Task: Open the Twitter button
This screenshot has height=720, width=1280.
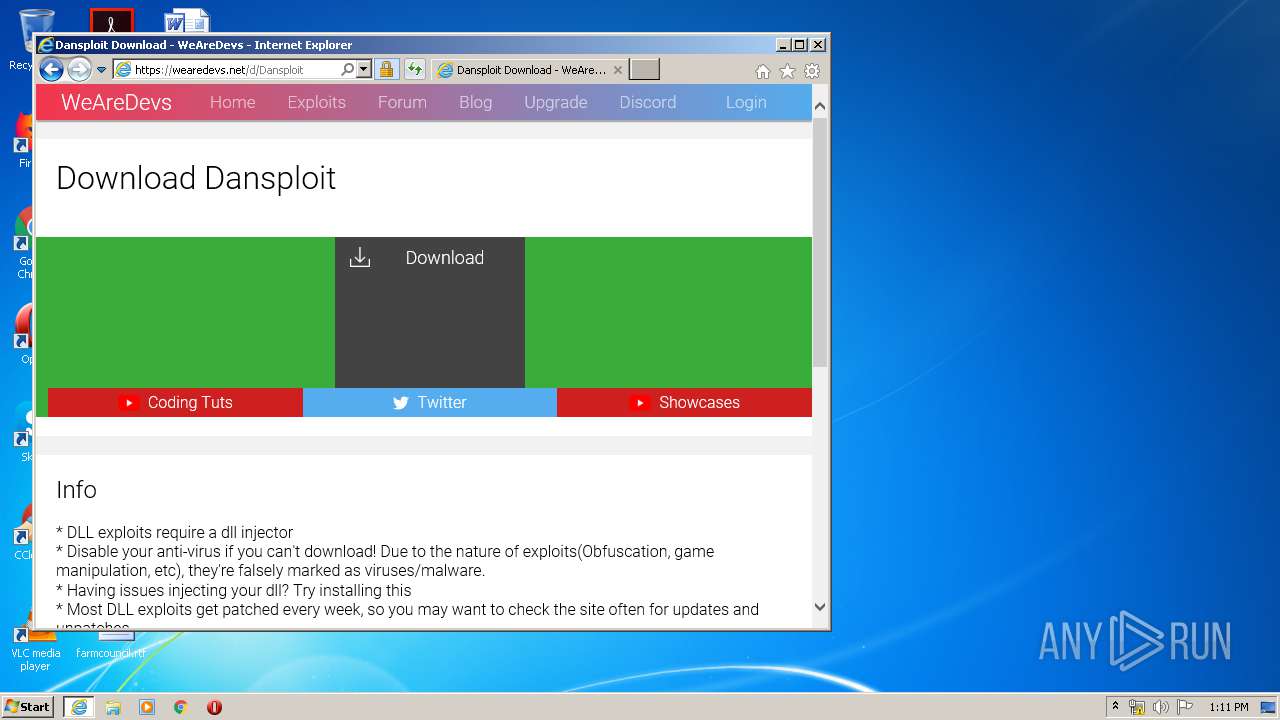Action: pyautogui.click(x=430, y=402)
